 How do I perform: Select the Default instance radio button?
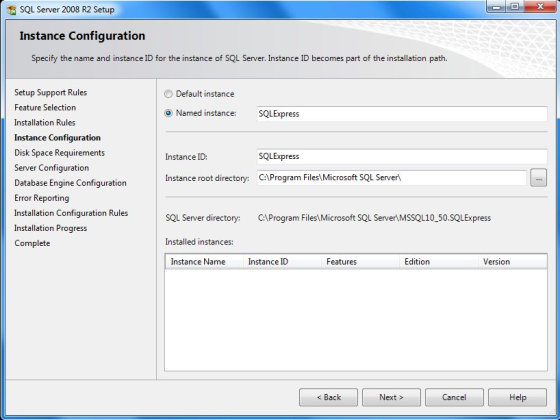(168, 94)
